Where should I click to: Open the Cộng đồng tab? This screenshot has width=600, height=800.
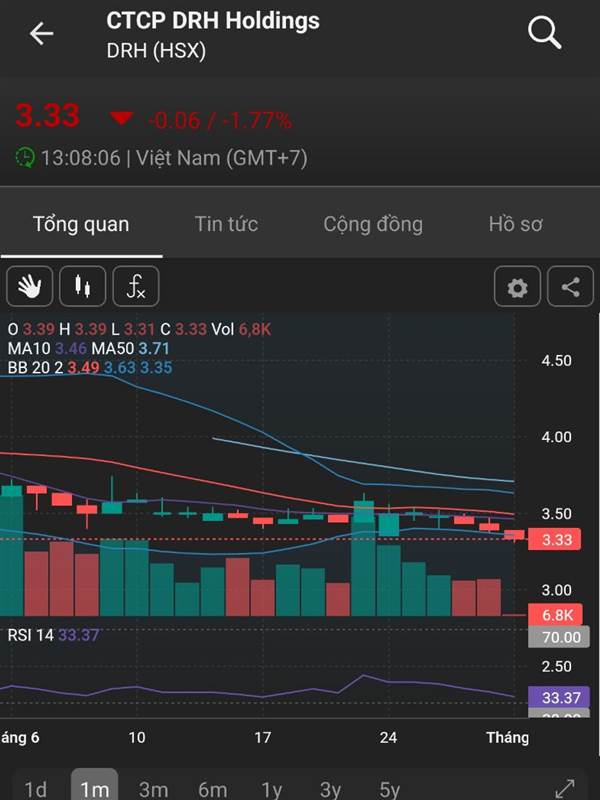click(x=373, y=224)
